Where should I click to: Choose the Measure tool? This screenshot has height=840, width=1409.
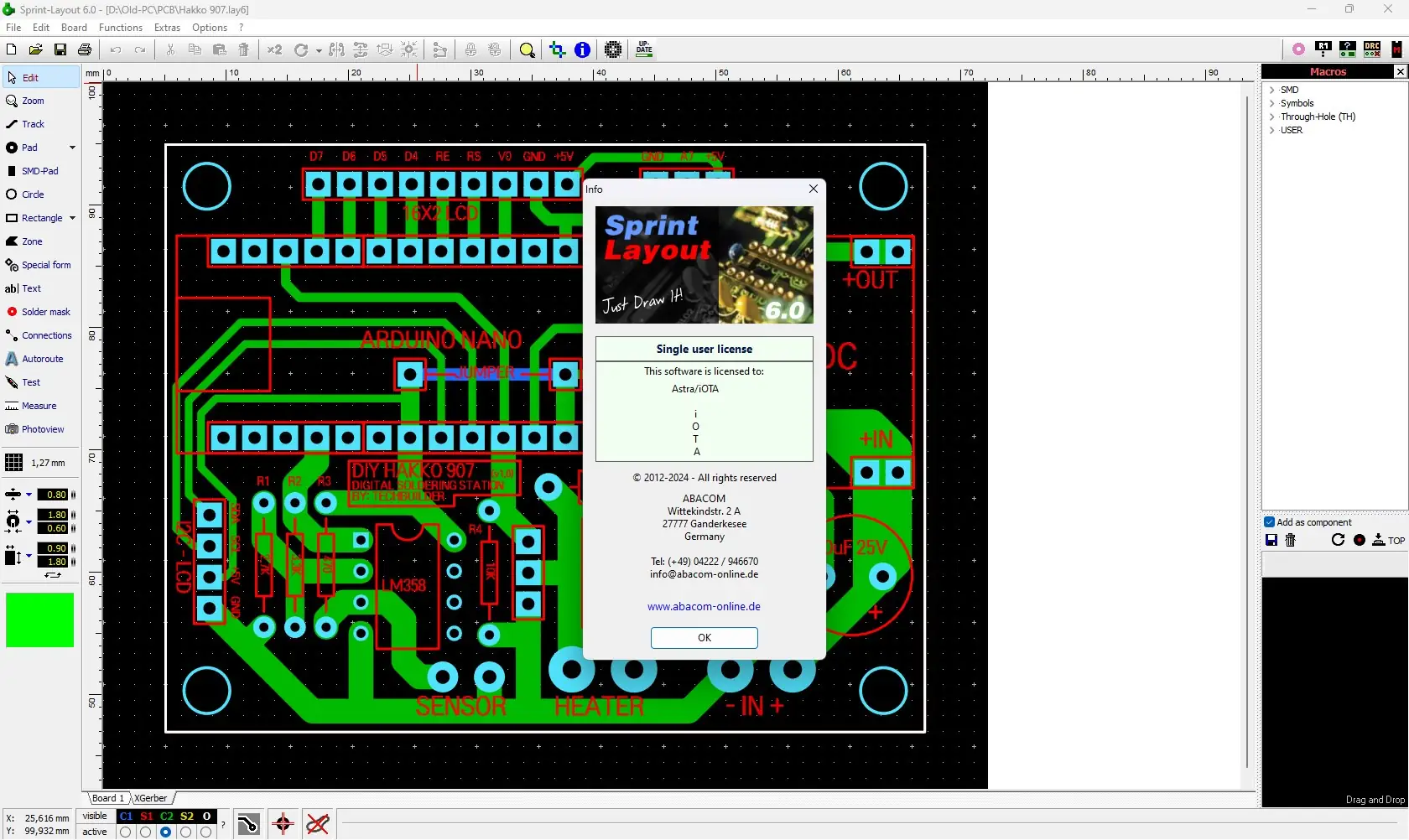[41, 406]
